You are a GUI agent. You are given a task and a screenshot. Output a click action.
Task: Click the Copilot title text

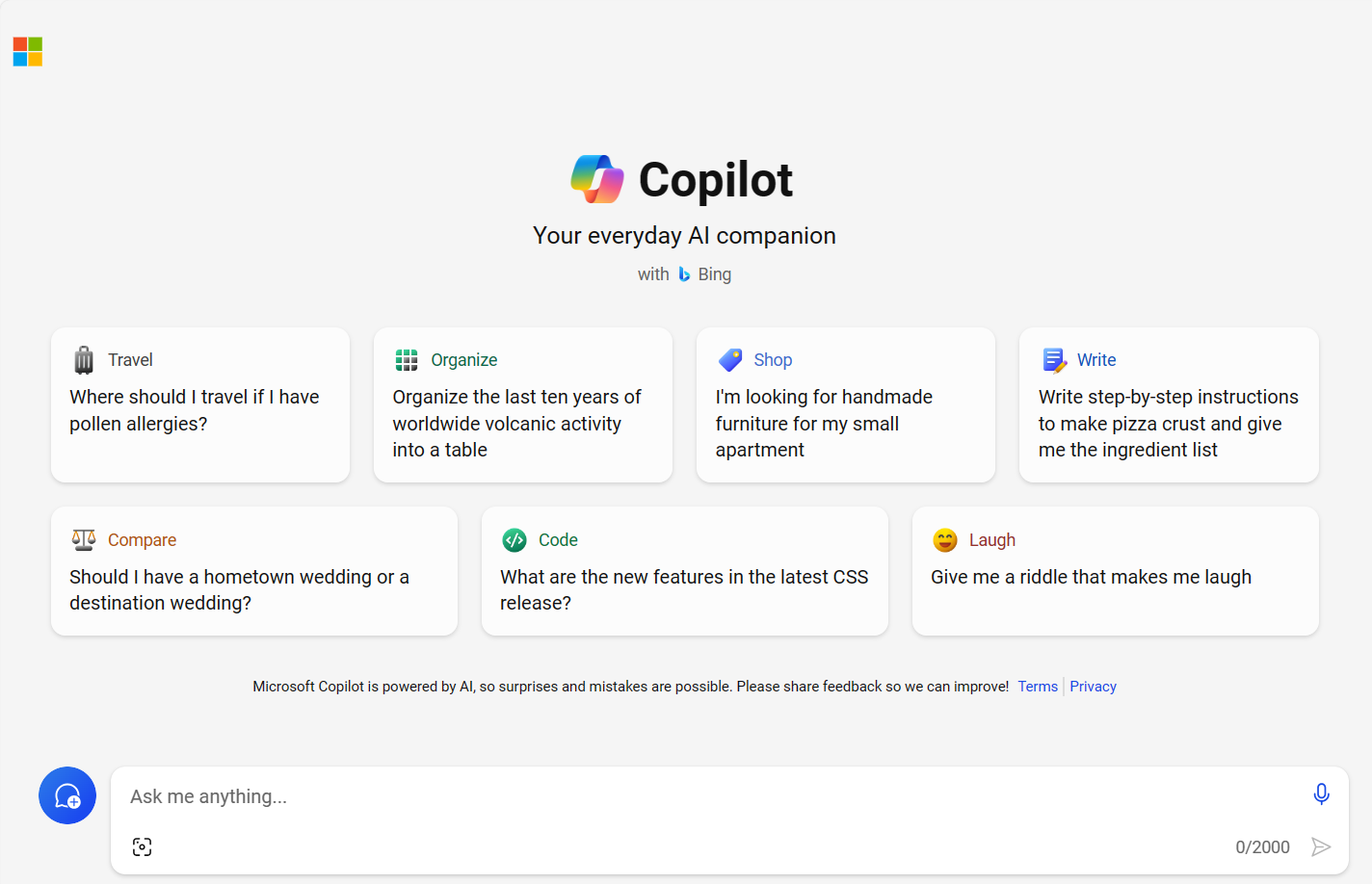pos(716,180)
